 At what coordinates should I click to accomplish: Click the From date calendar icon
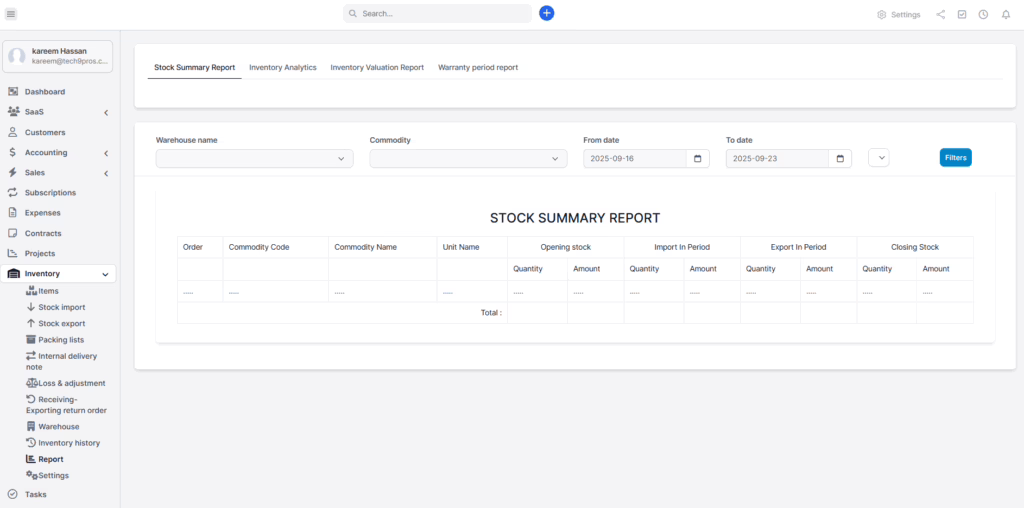697,159
